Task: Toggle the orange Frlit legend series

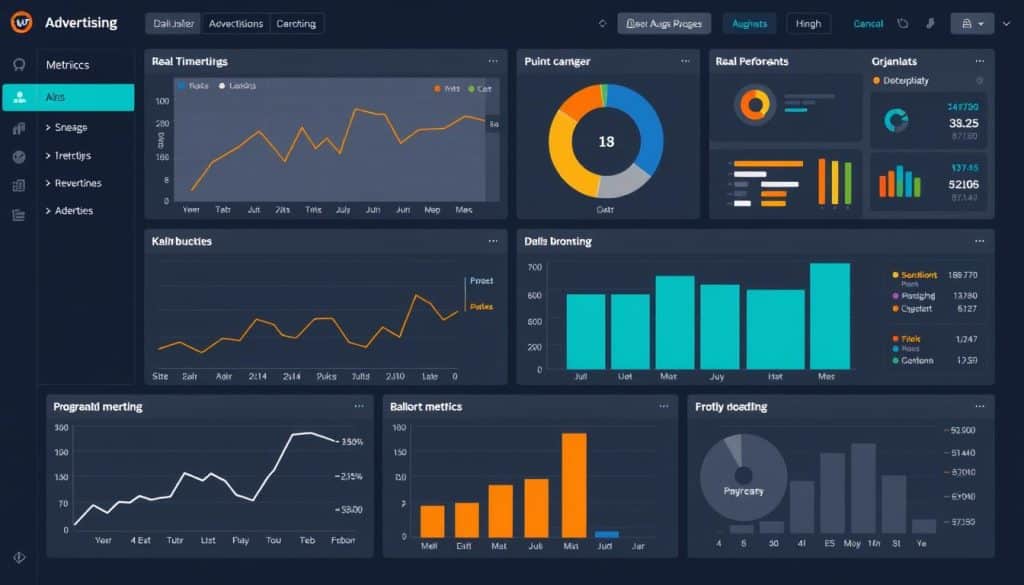Action: [x=447, y=89]
